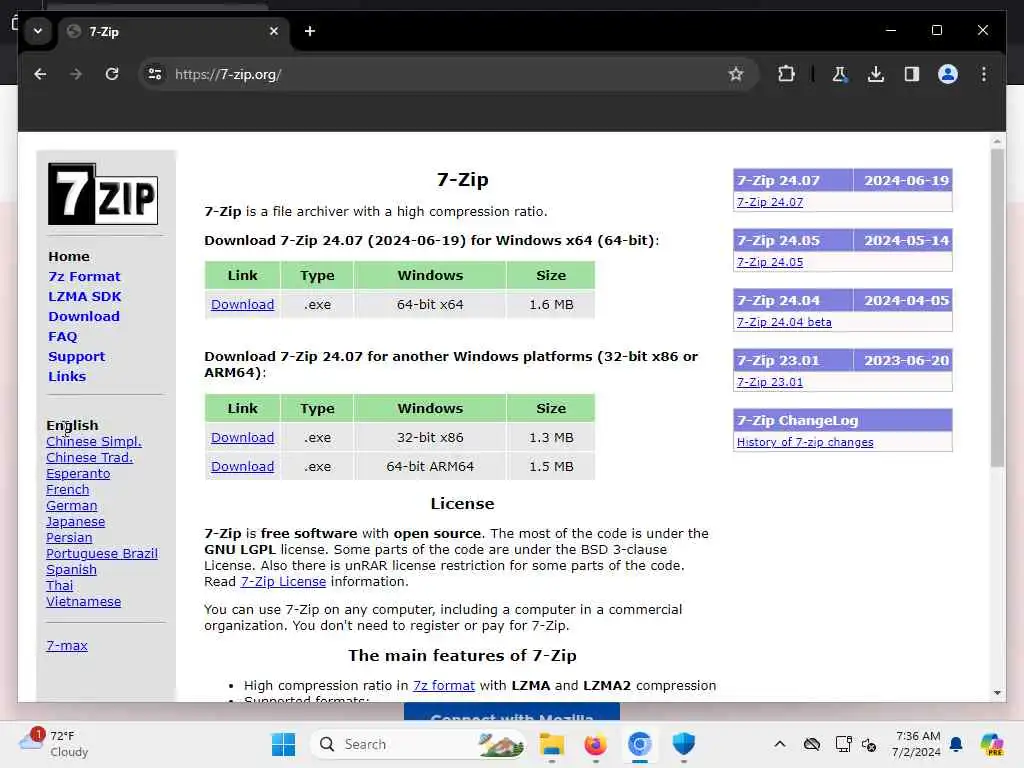
Task: Click the page vertical scrollbar thumb
Action: (x=997, y=307)
